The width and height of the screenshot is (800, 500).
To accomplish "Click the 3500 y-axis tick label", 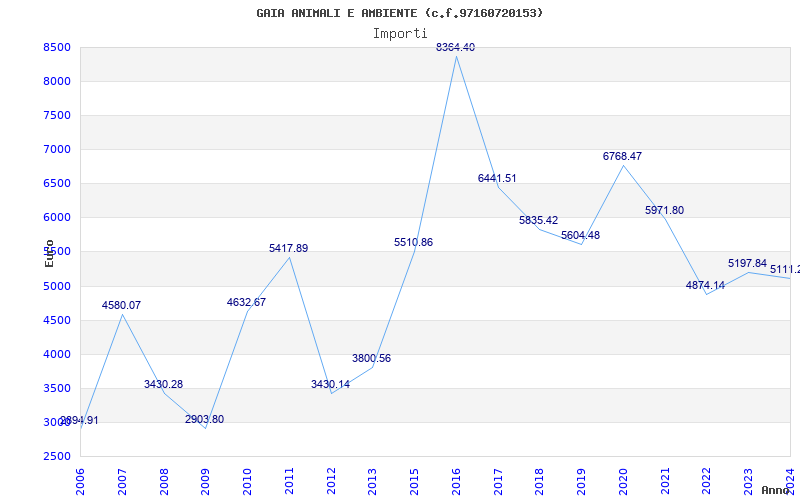I will click(57, 388).
